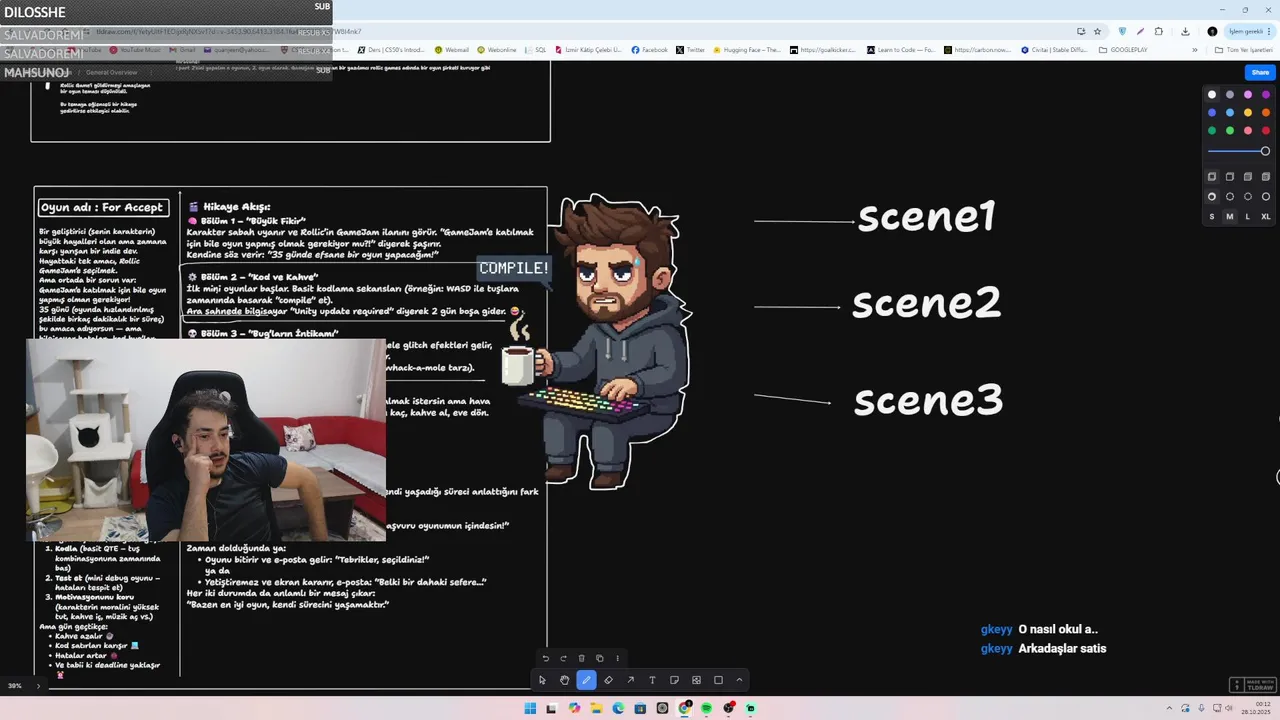
Task: Adjust the opacity slider handle
Action: (1265, 151)
